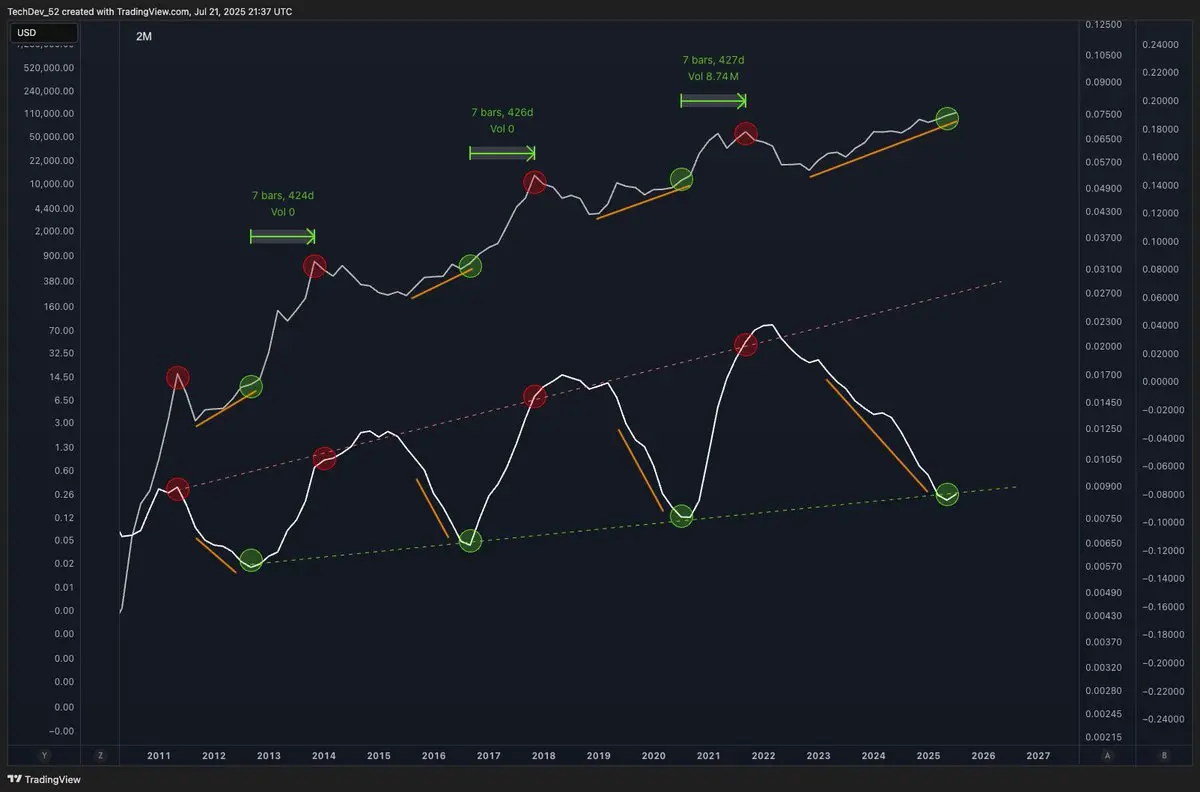Click the 2M timeframe label
This screenshot has height=792, width=1200.
point(144,35)
